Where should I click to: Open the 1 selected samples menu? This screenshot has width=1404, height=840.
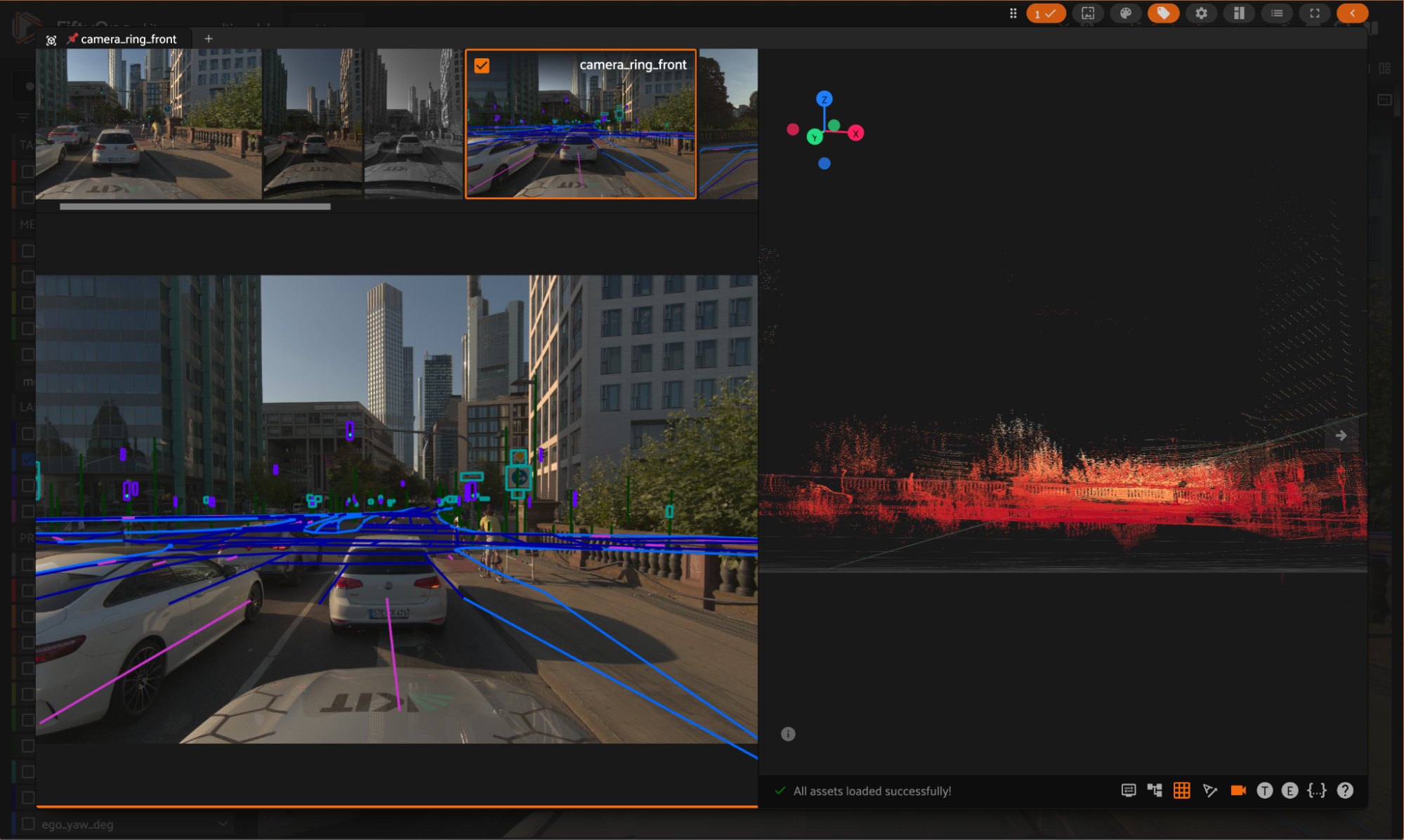point(1046,13)
